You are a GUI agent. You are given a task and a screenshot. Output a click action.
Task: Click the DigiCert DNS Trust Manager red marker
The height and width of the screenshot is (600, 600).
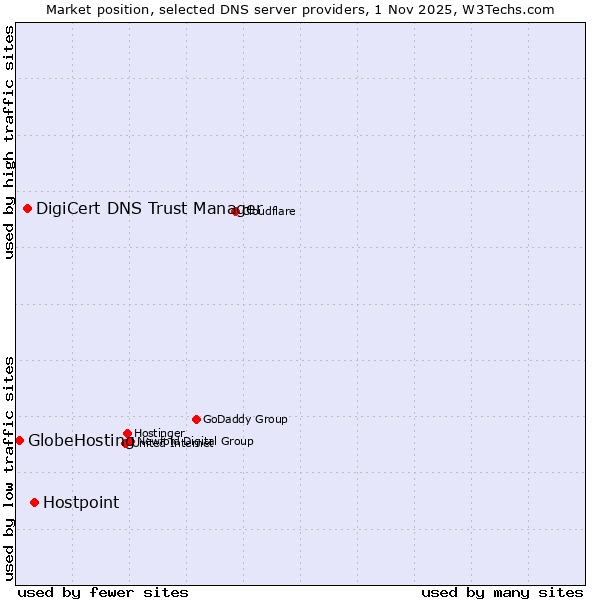point(27,208)
